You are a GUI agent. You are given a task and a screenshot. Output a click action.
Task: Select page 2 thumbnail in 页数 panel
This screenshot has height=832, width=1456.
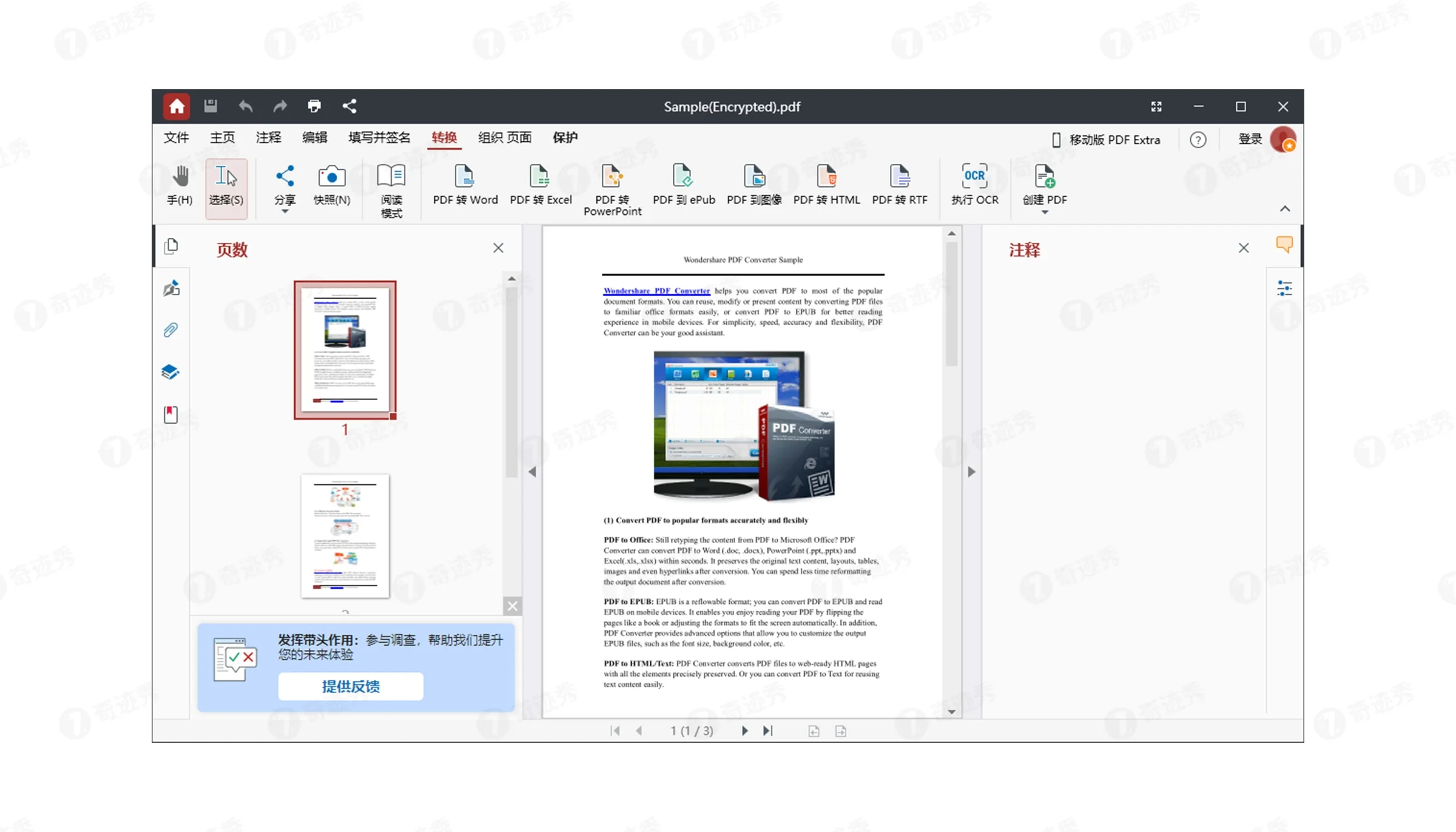(345, 536)
